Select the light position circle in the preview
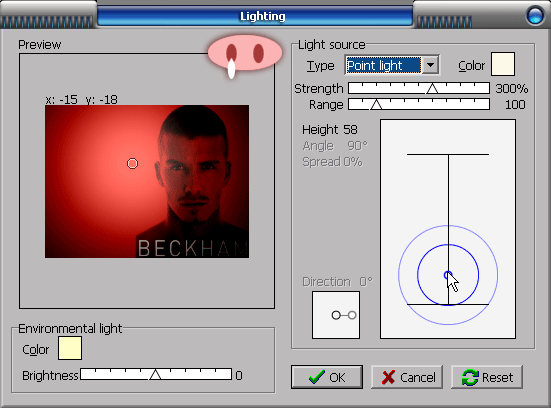551x408 pixels. 132,163
